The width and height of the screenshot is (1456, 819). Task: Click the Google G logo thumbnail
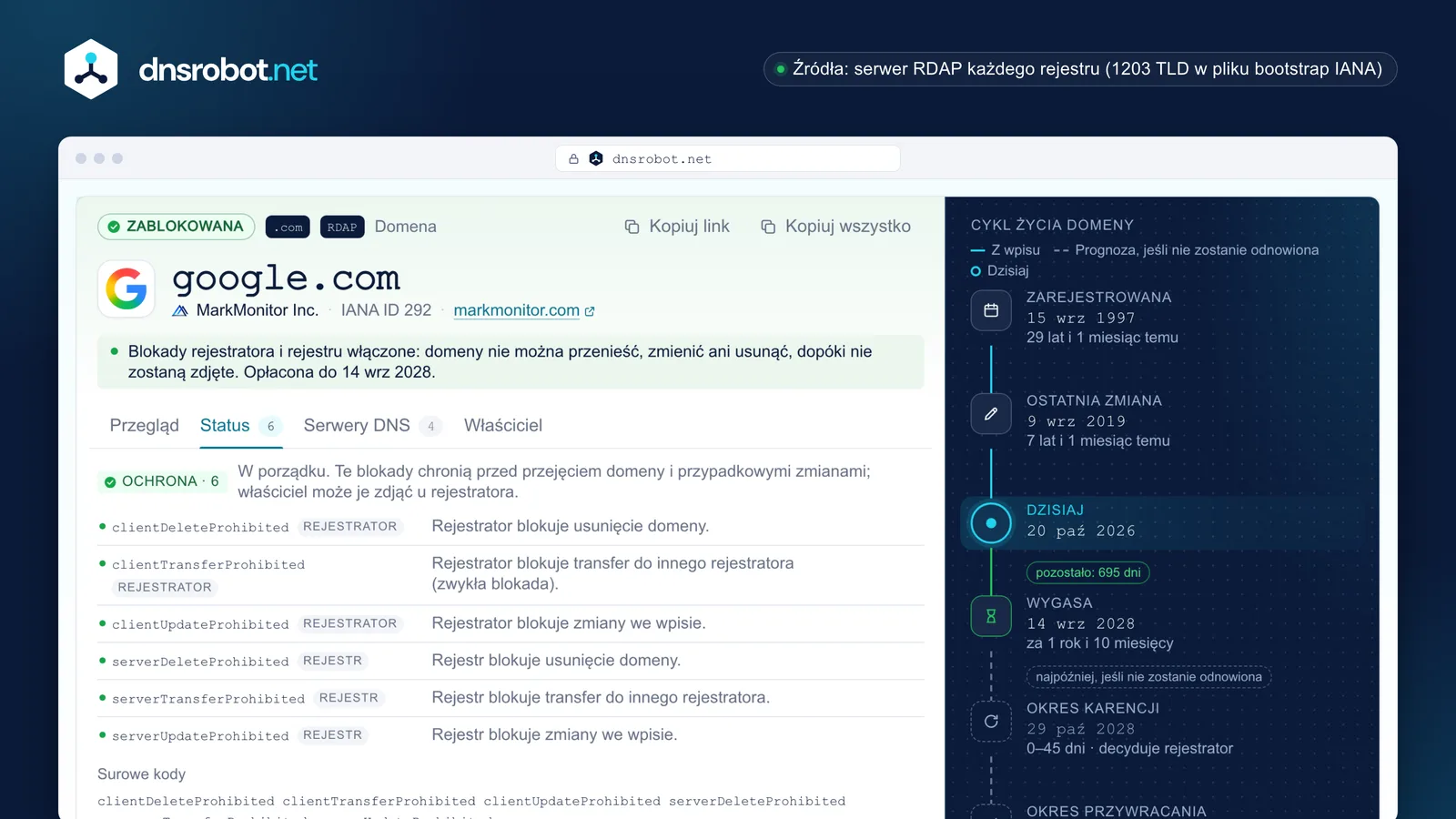coord(126,289)
